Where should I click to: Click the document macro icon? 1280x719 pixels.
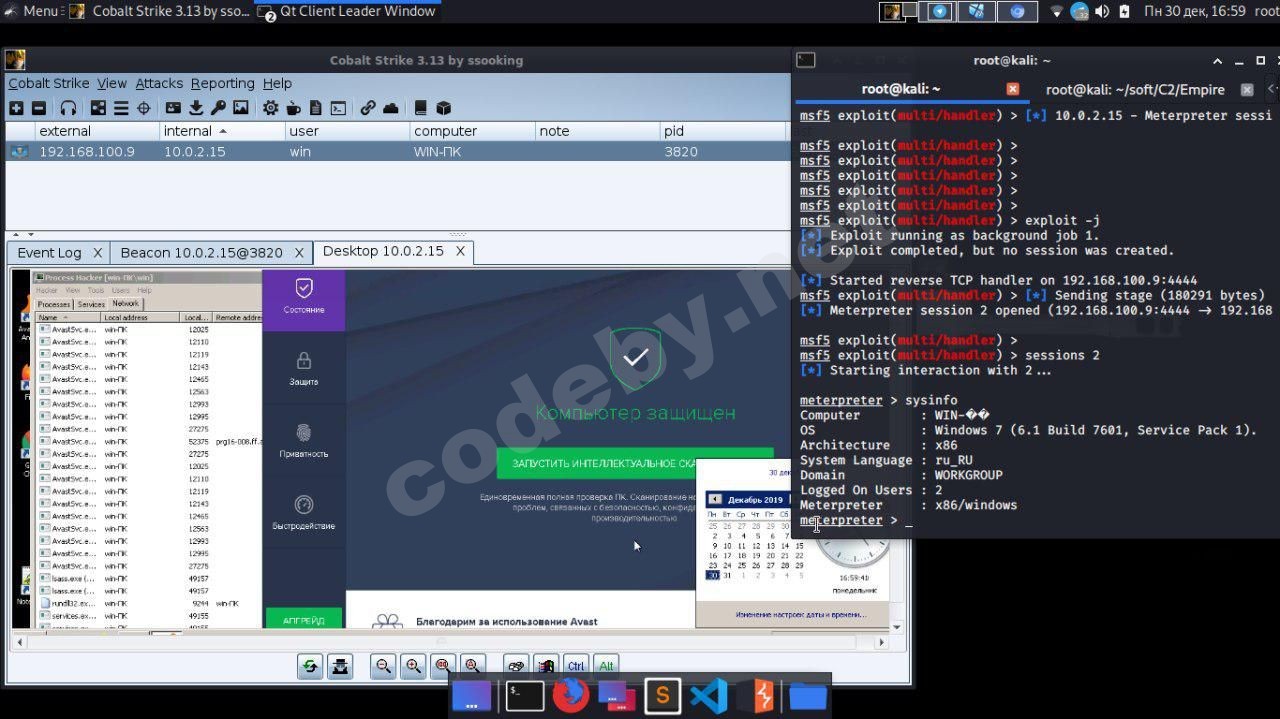(x=316, y=108)
